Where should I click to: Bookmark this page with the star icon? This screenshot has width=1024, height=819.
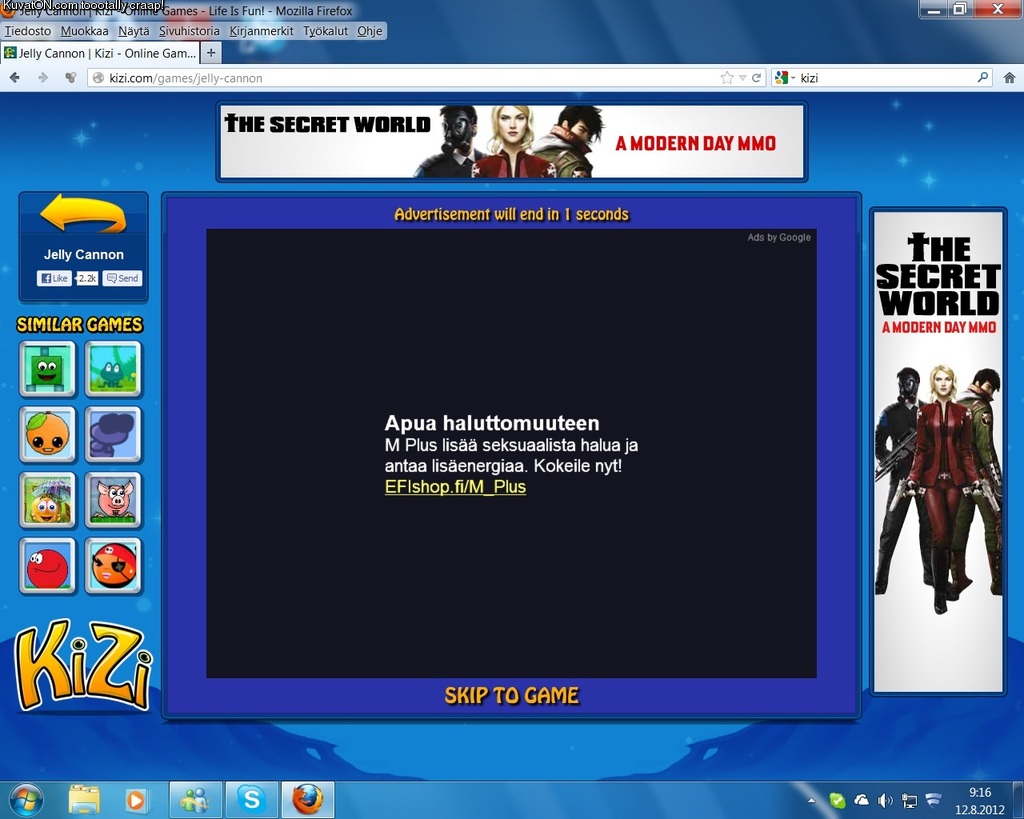point(727,78)
